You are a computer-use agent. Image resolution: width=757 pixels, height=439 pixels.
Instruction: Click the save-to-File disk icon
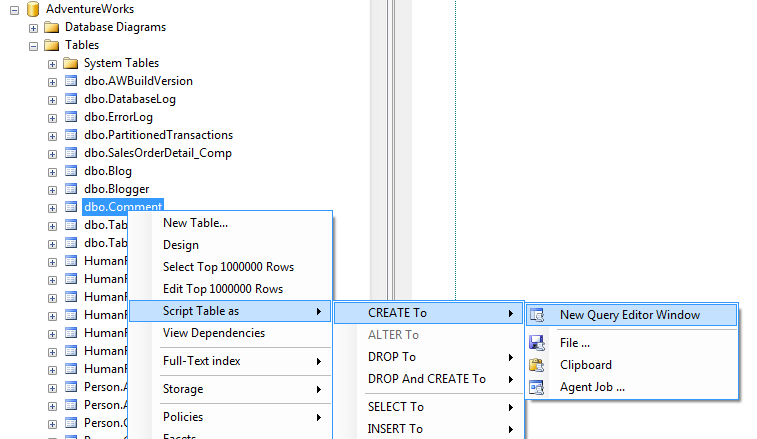click(537, 343)
